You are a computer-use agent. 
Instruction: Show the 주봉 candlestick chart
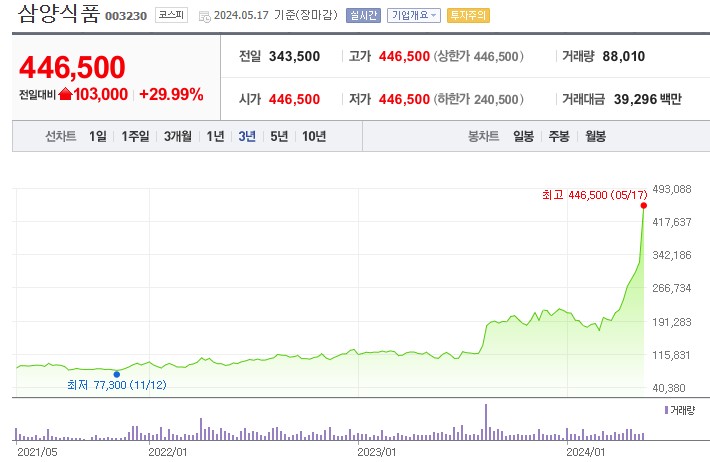tap(559, 136)
